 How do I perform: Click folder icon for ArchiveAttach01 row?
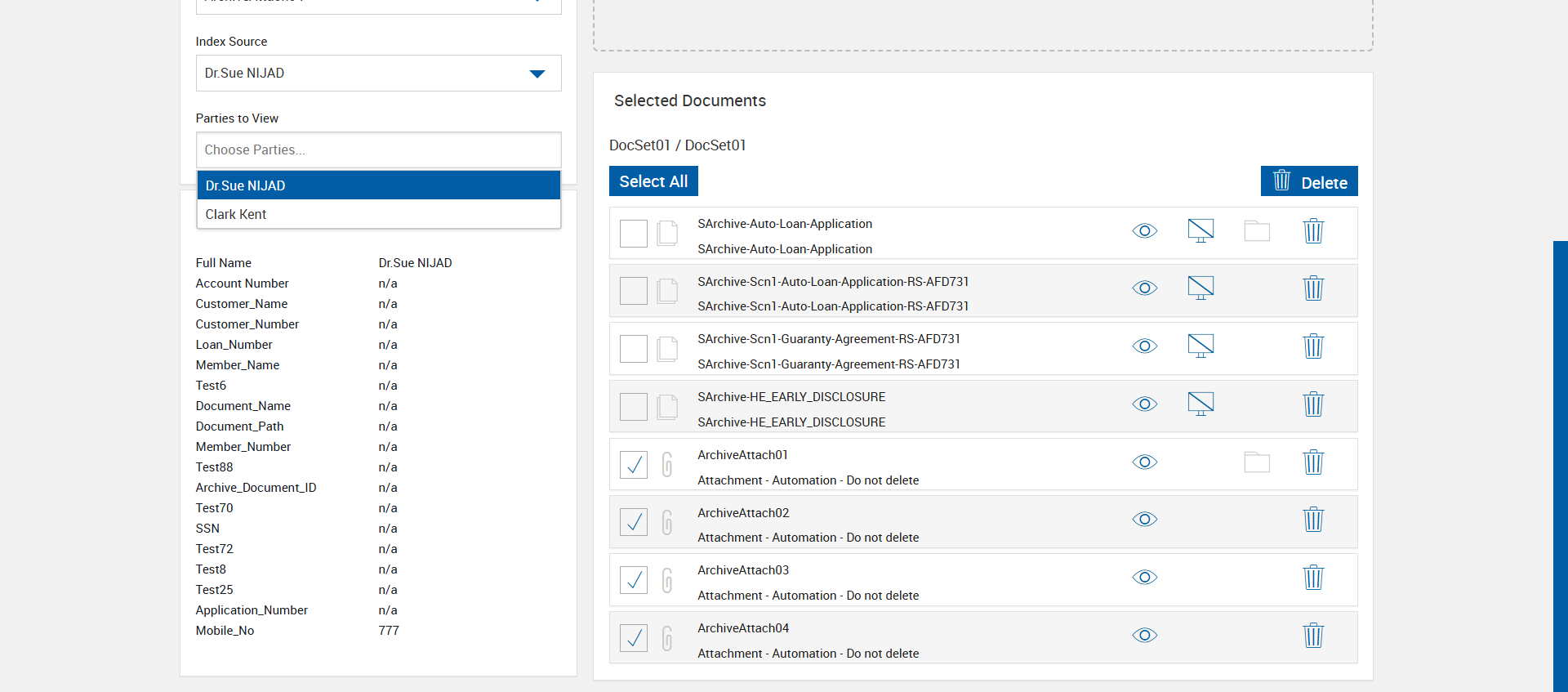tap(1256, 462)
